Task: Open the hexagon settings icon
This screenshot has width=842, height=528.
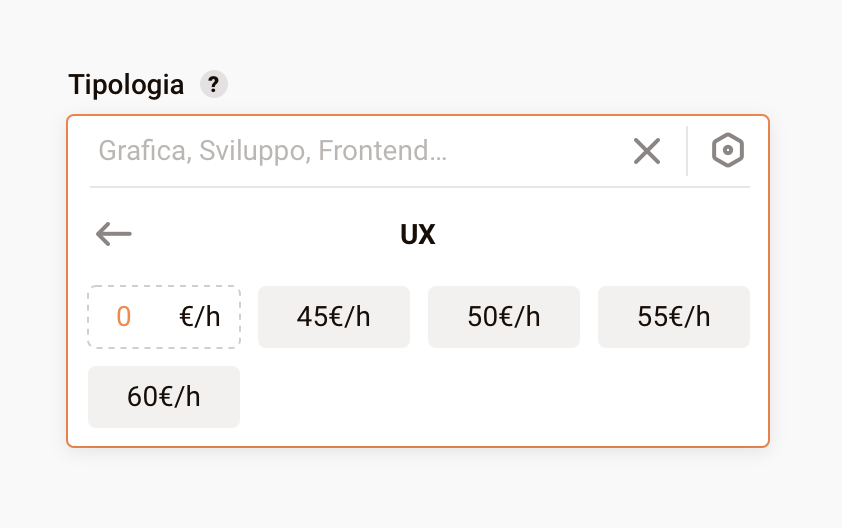Action: coord(728,151)
